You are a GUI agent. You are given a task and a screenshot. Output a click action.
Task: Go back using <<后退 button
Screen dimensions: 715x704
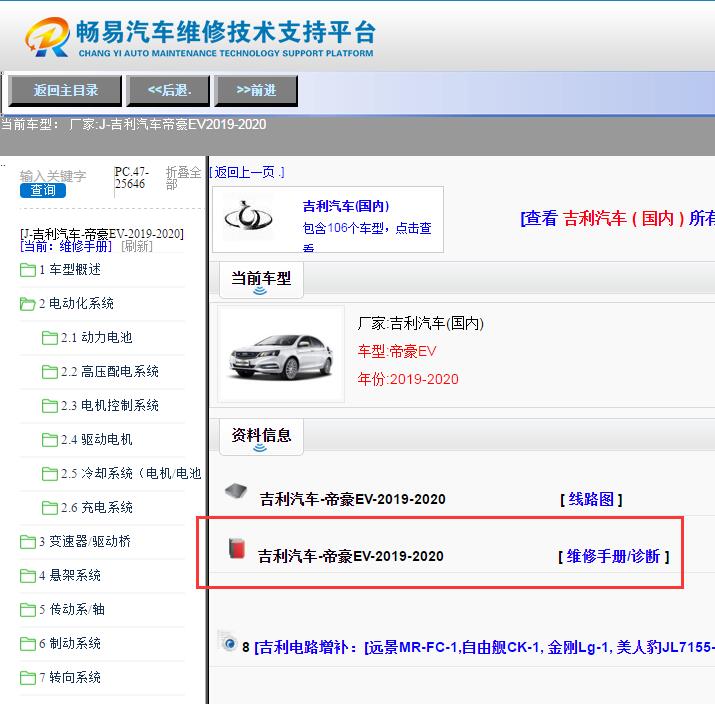168,90
